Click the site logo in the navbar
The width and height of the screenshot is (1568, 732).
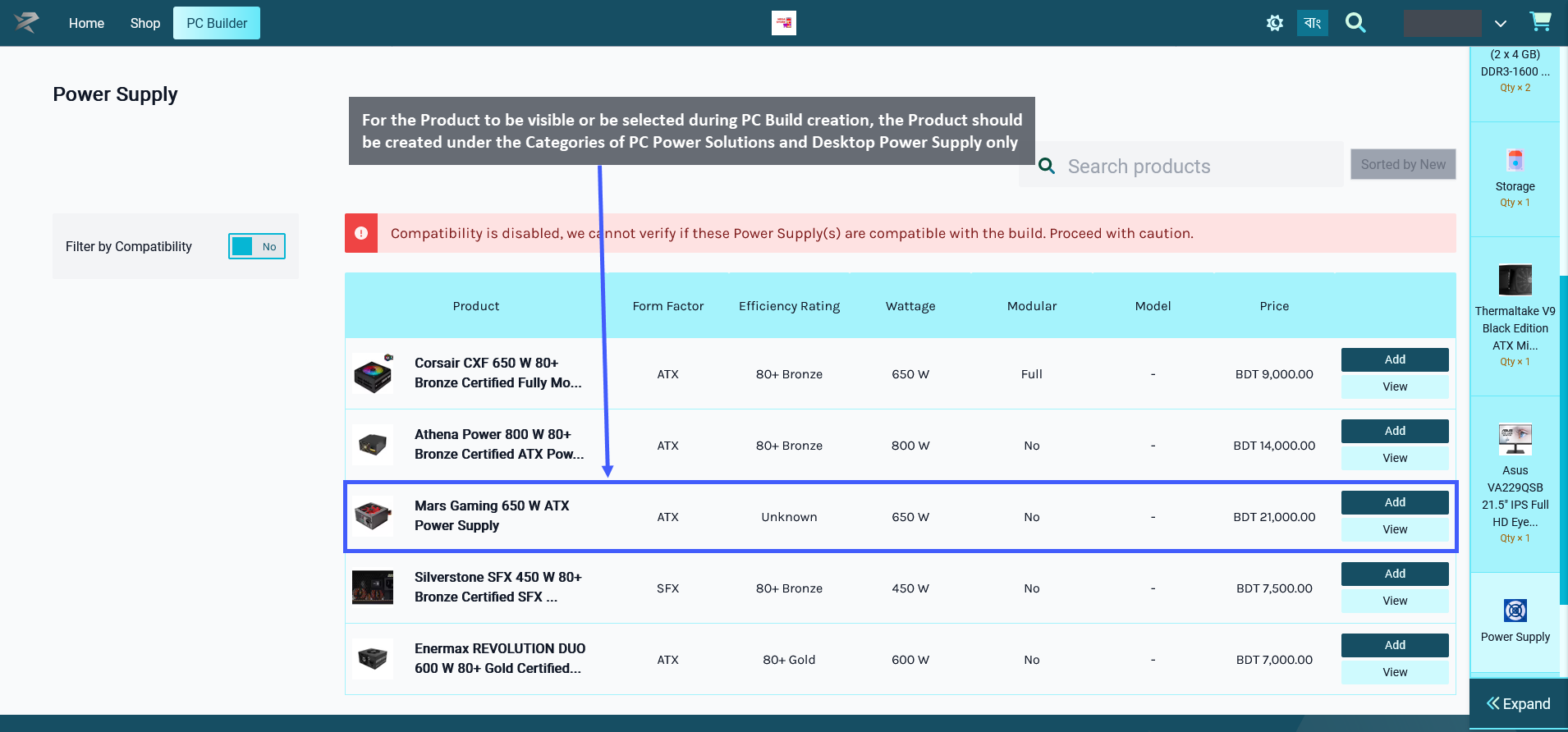[x=26, y=23]
